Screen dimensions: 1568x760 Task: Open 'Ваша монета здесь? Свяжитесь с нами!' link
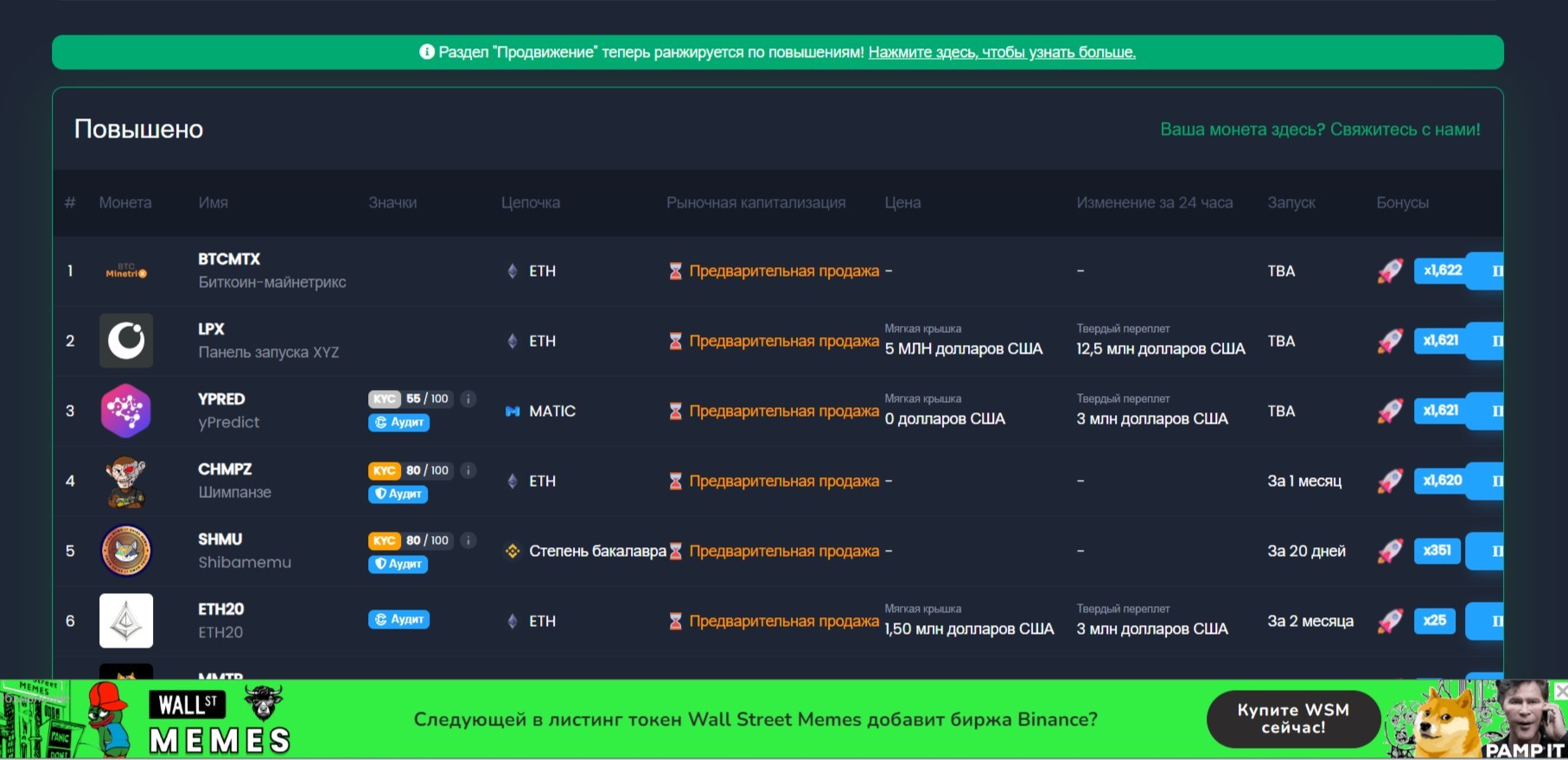(x=1320, y=129)
